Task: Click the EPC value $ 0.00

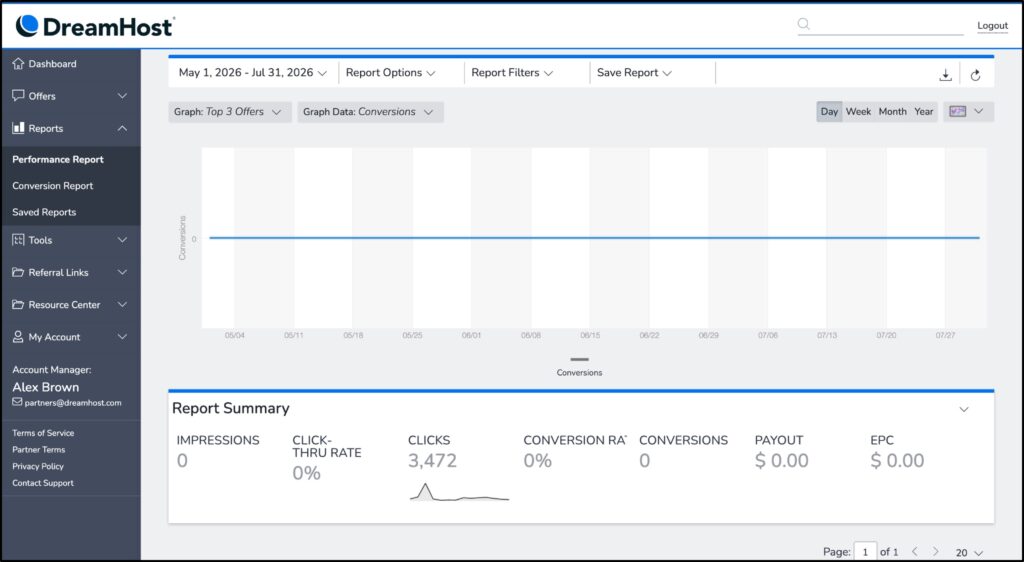Action: pos(897,461)
